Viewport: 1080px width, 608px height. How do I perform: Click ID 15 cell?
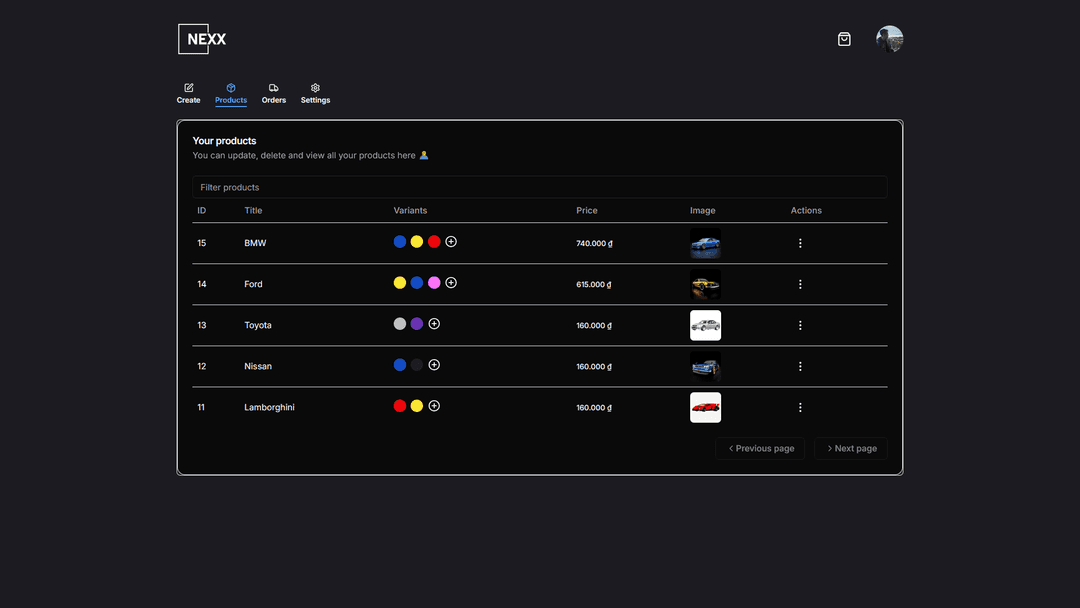click(x=202, y=243)
